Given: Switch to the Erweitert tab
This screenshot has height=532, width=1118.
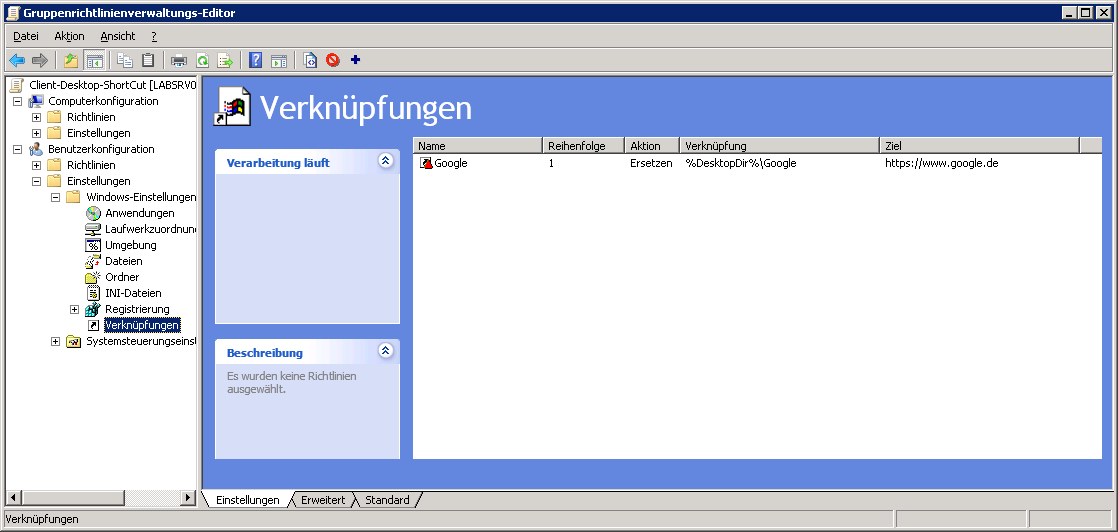Looking at the screenshot, I should (x=322, y=500).
